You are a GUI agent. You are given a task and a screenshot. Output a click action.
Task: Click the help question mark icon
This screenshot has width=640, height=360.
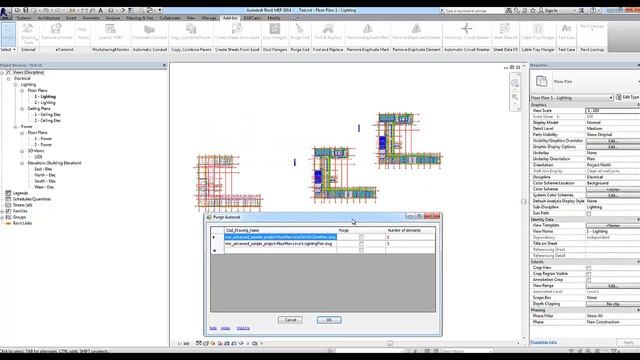pyautogui.click(x=593, y=10)
